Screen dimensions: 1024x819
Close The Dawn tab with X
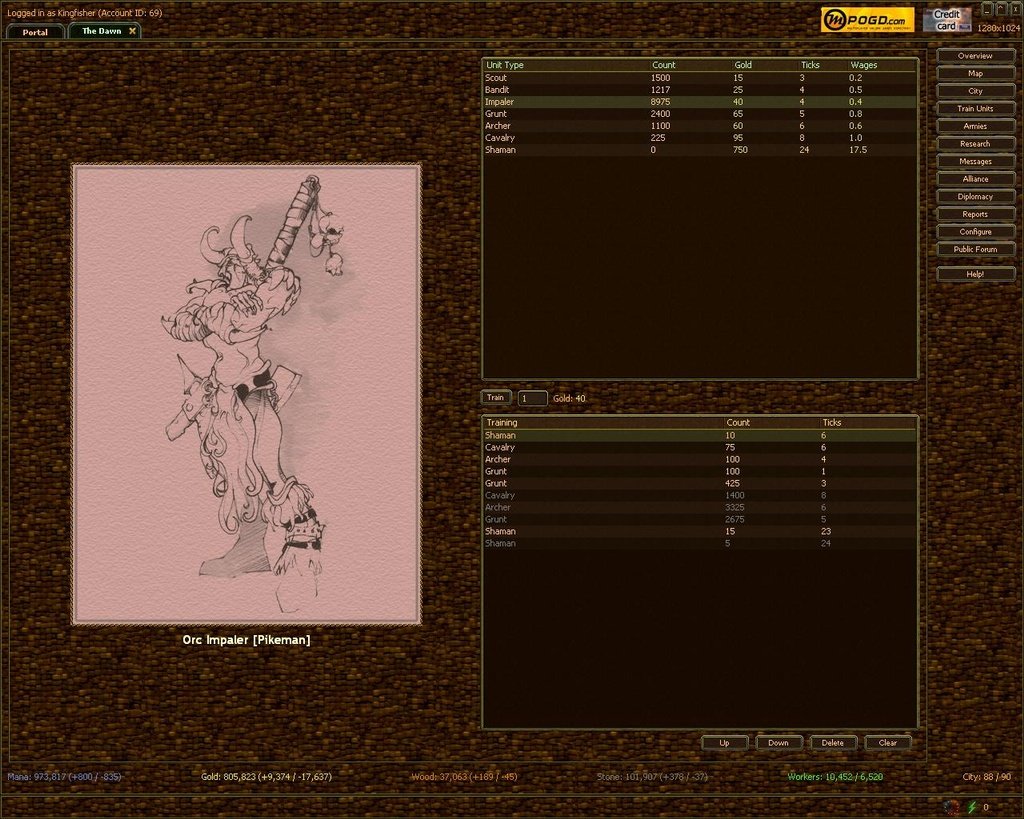click(132, 31)
